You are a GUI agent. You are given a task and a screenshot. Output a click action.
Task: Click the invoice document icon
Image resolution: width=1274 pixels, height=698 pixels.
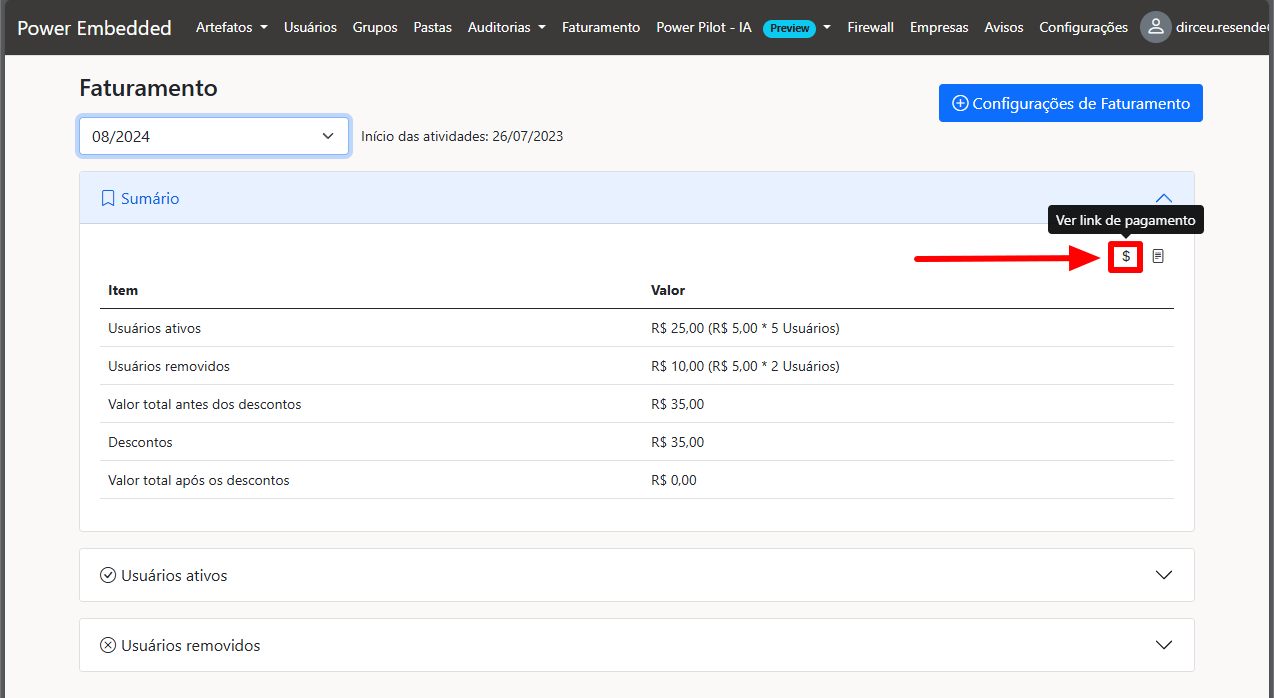[1158, 257]
